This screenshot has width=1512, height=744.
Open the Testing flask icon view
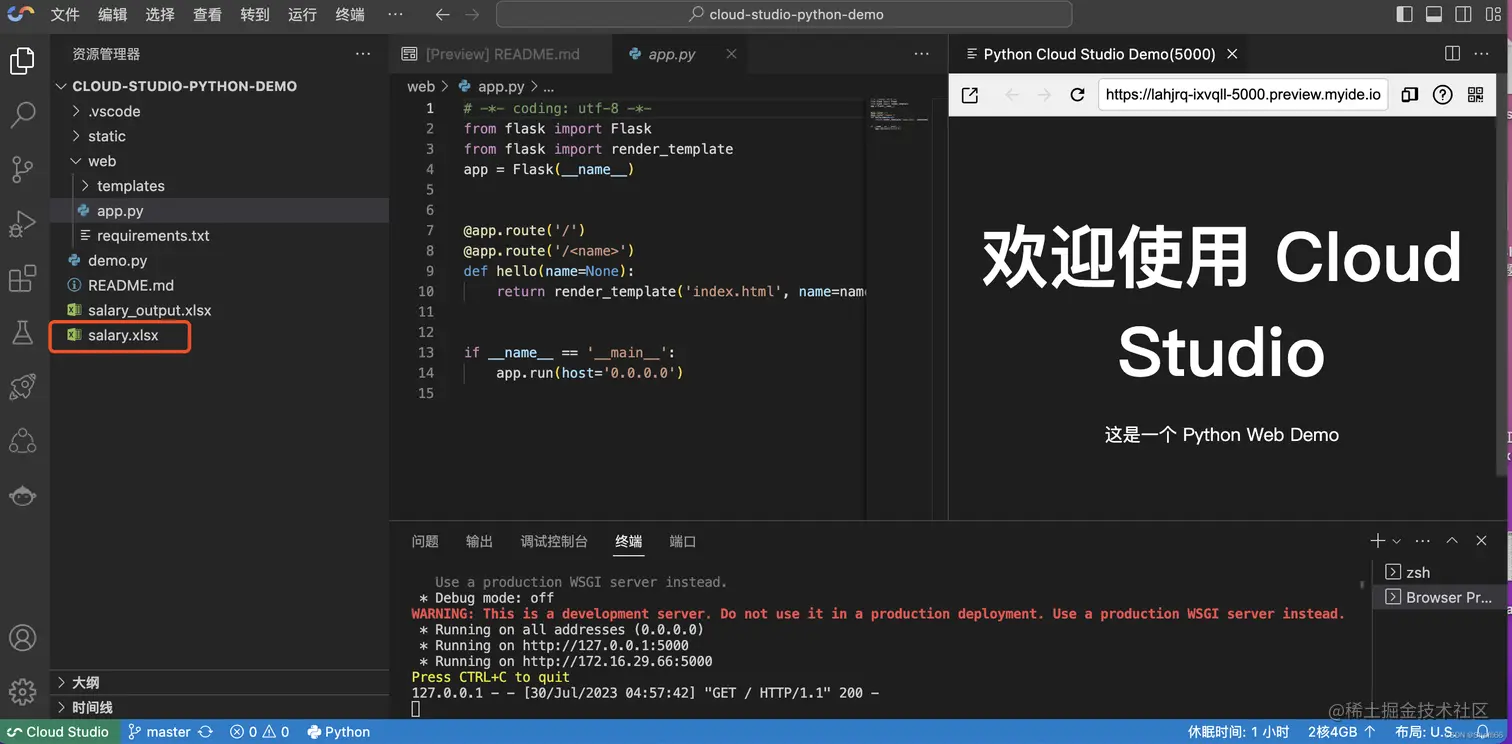tap(22, 332)
